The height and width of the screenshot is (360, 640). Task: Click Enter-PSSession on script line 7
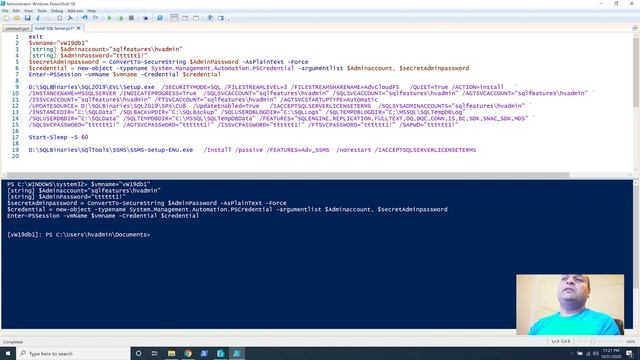(x=55, y=74)
